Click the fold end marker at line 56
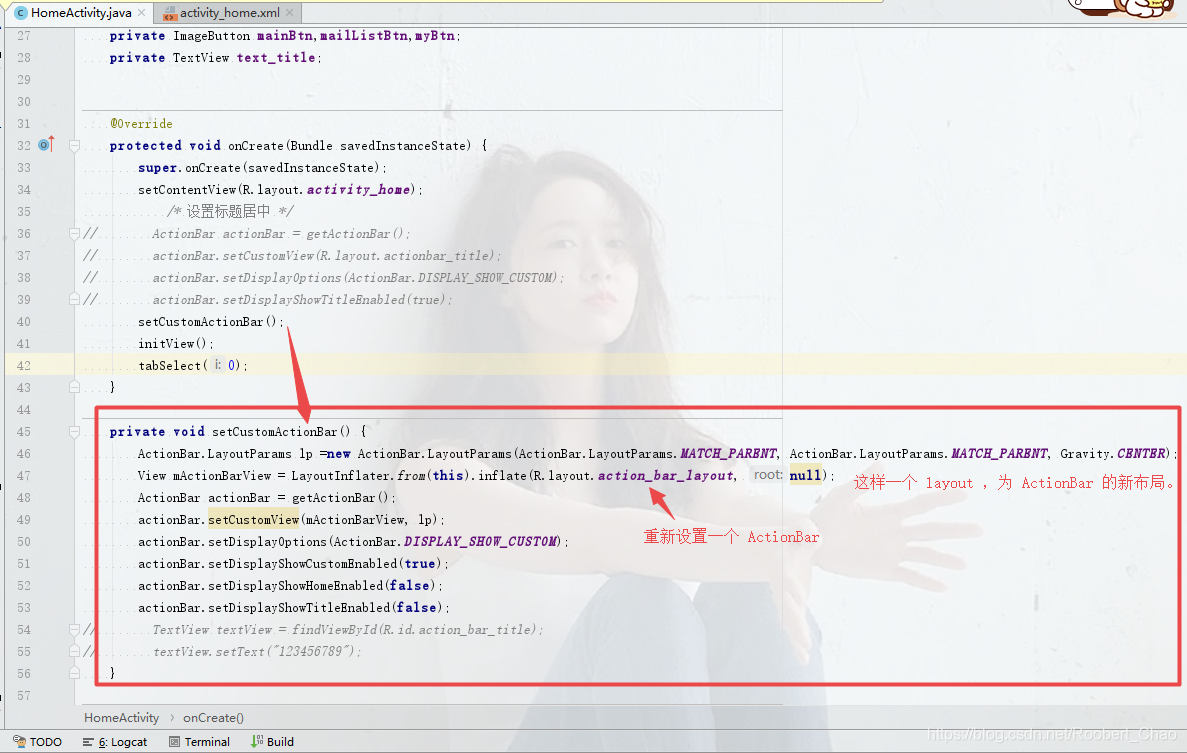The image size is (1187, 753). tap(74, 673)
